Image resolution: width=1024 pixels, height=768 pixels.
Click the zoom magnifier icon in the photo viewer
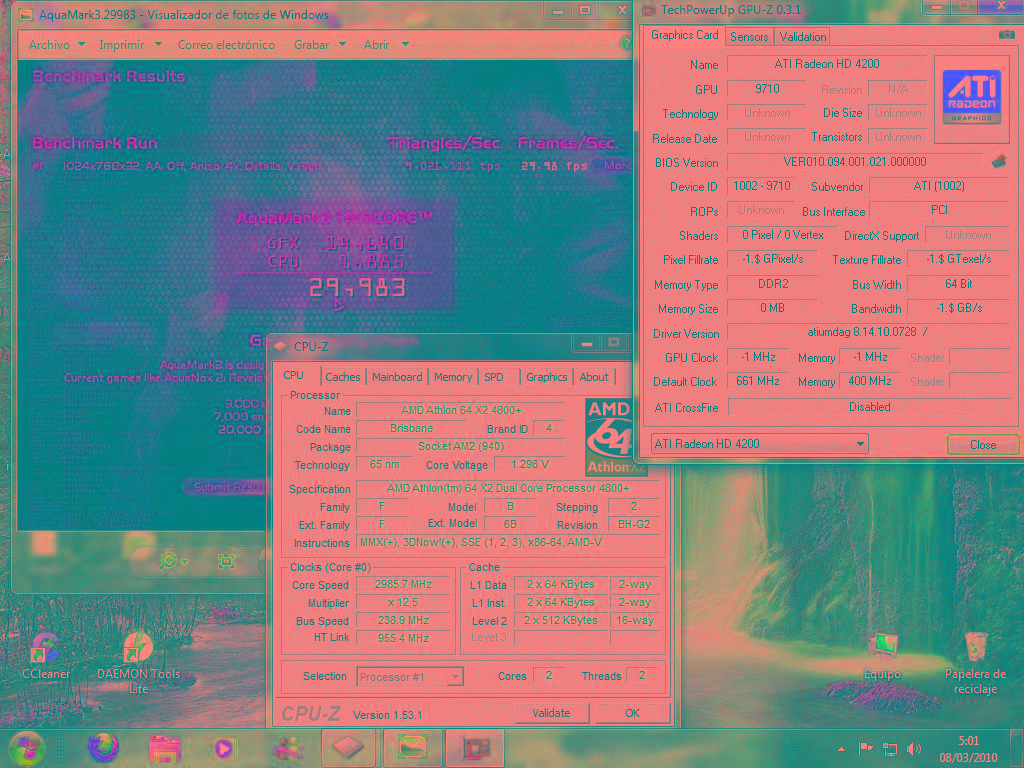[168, 560]
